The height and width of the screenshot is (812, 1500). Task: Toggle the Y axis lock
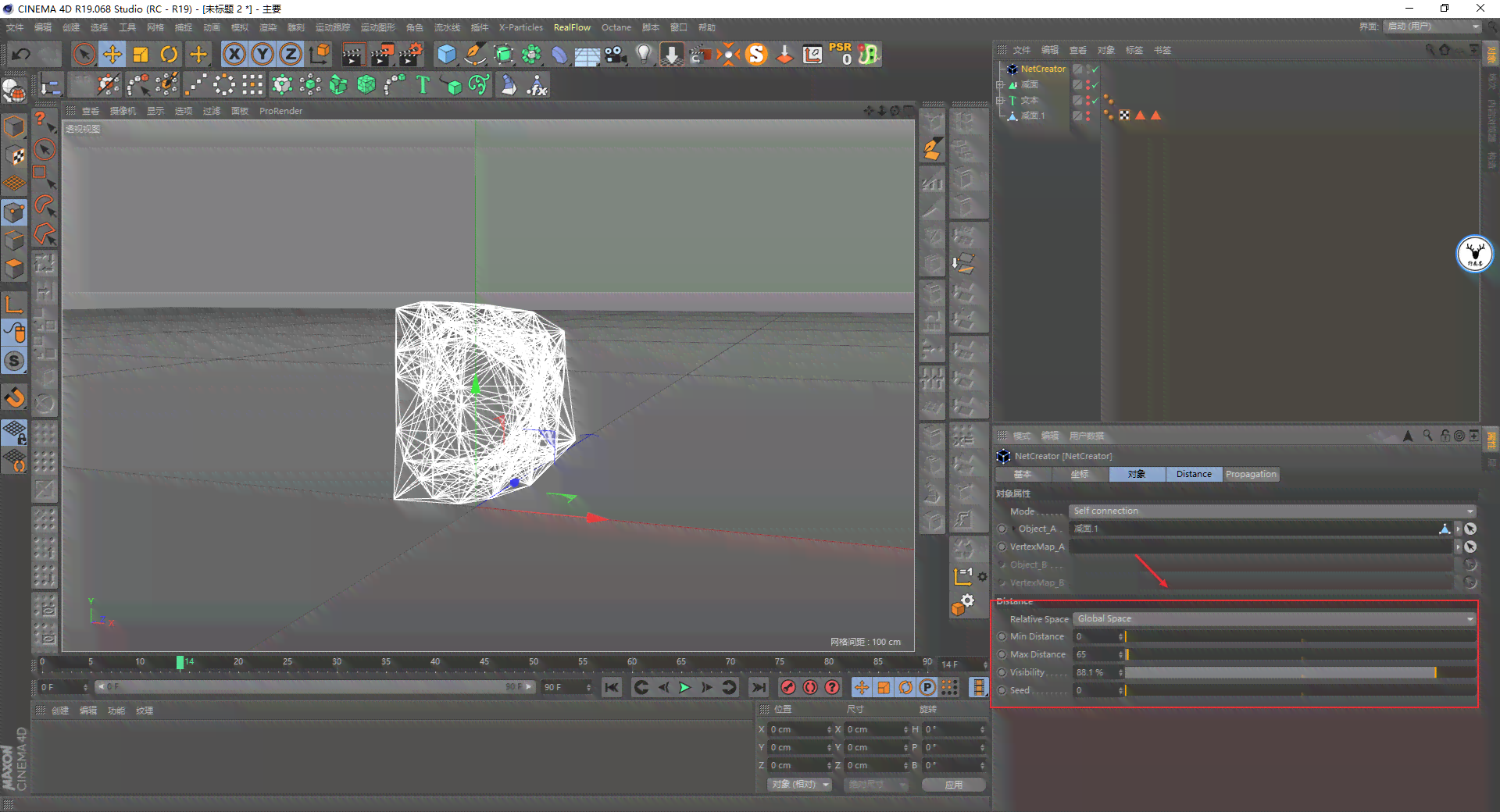pos(262,54)
